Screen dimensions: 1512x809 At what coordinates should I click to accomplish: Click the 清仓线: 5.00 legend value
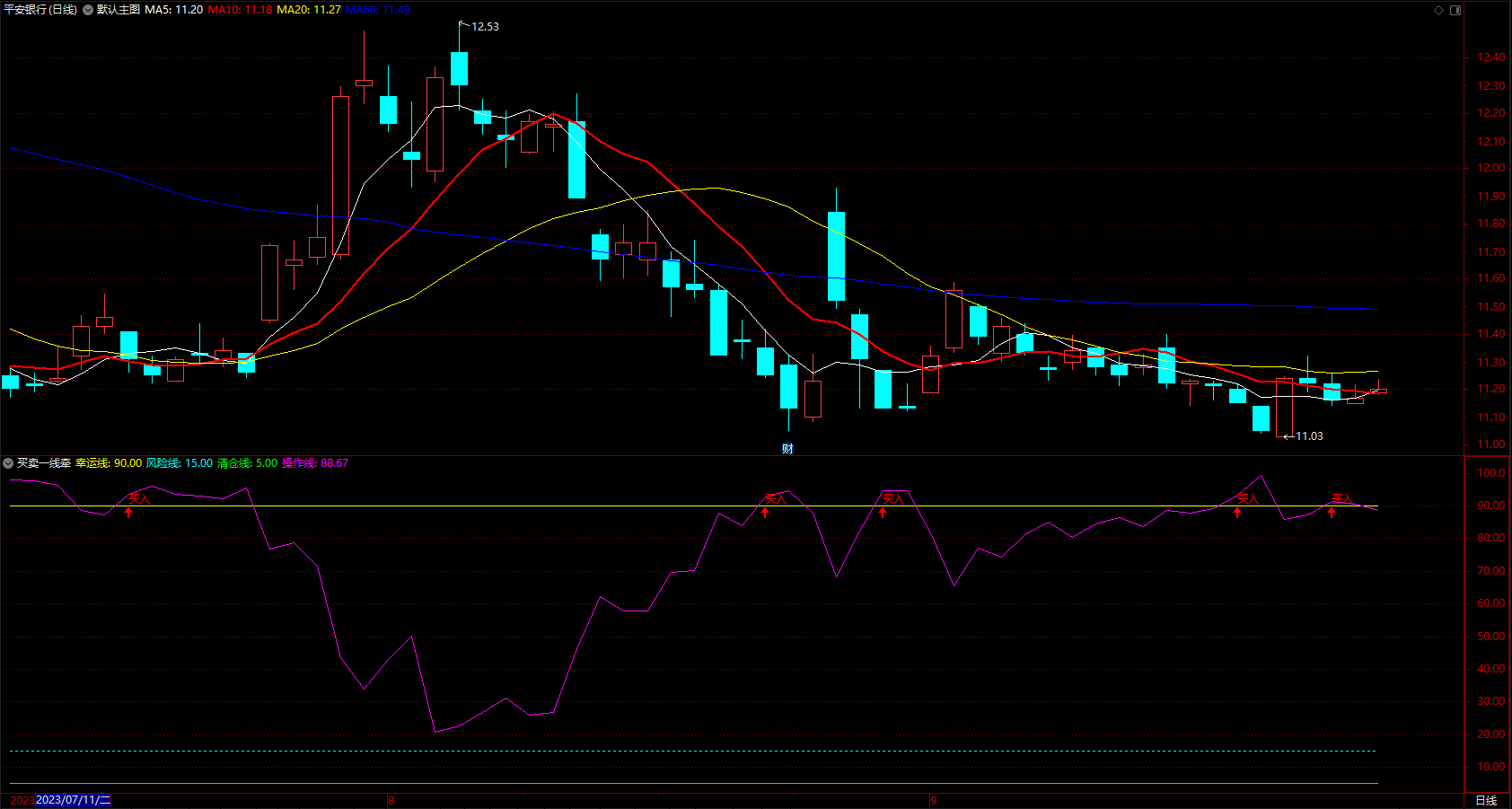[x=248, y=463]
